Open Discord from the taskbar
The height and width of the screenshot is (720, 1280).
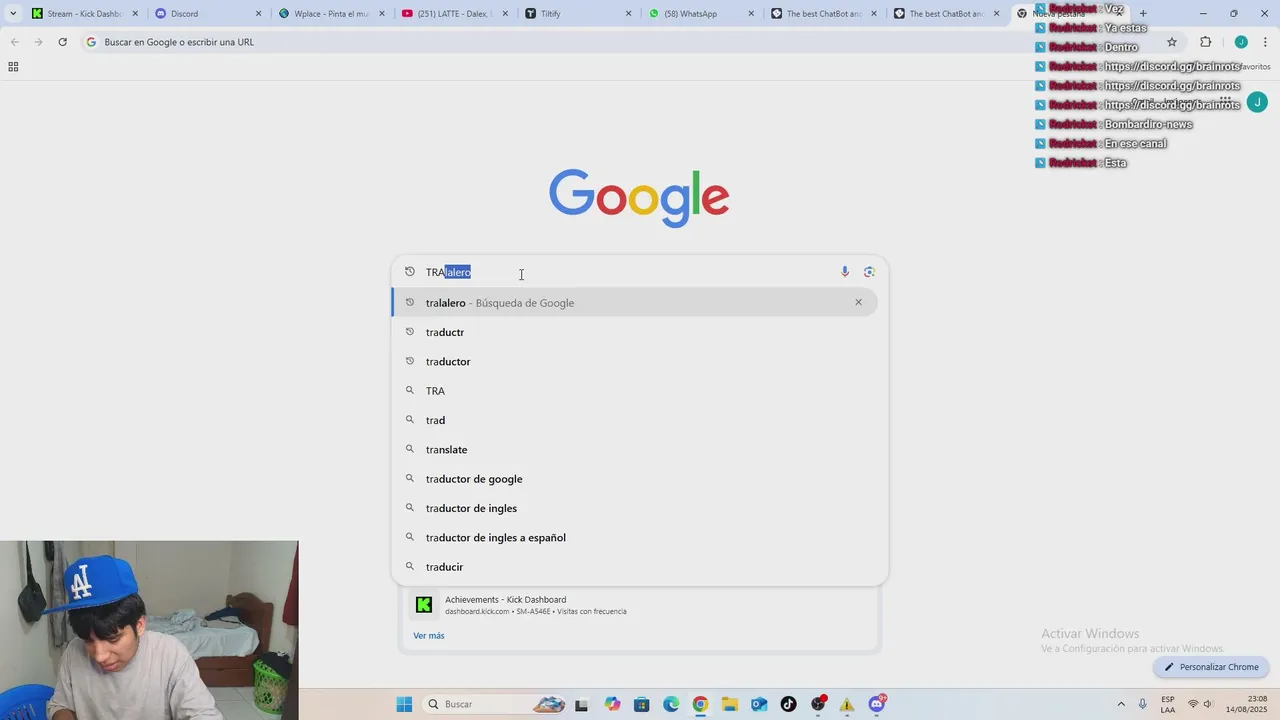tap(877, 704)
